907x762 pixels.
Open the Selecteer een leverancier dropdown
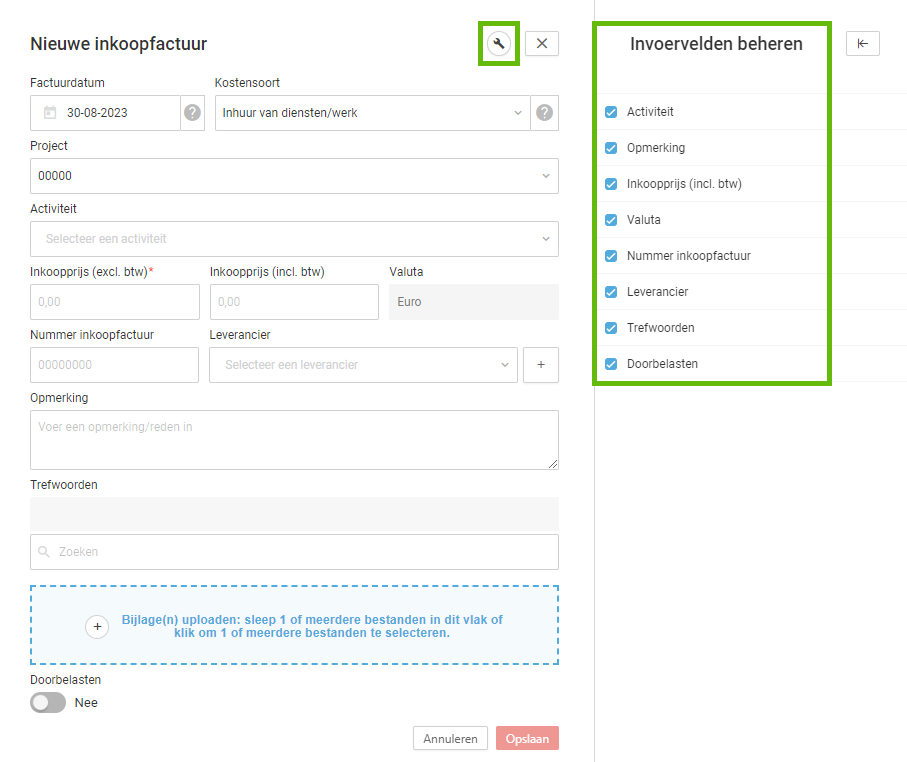point(363,365)
